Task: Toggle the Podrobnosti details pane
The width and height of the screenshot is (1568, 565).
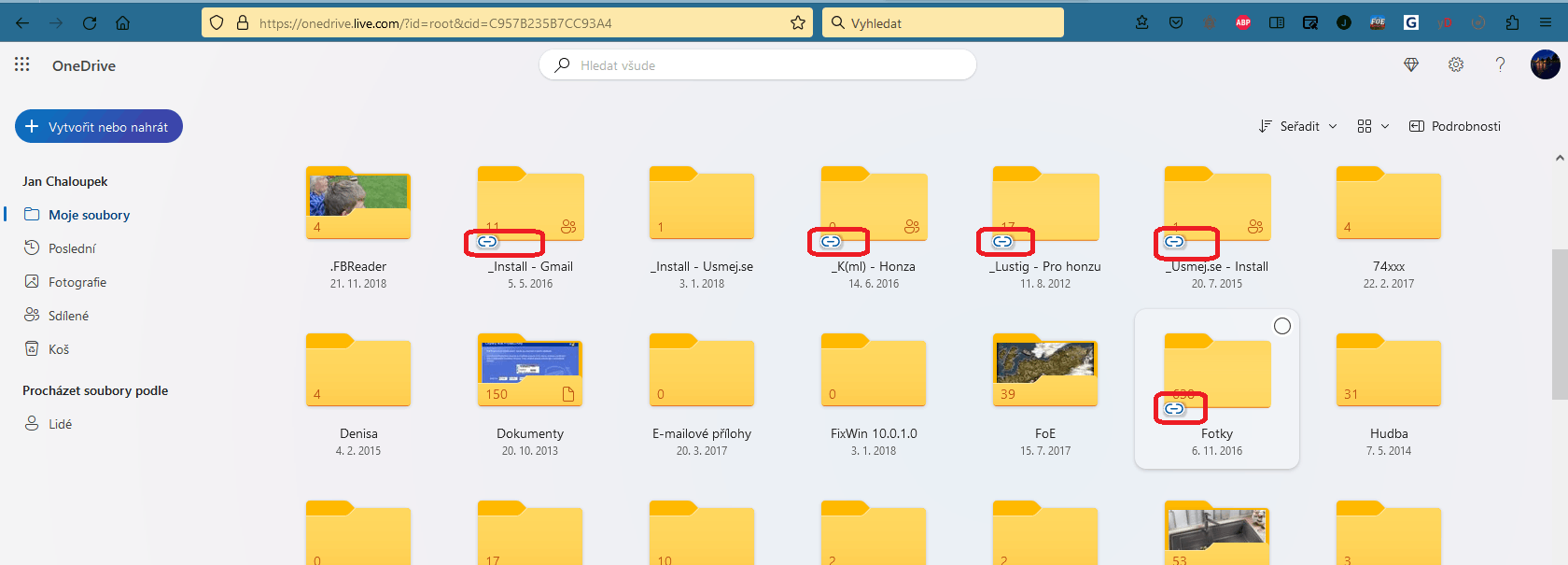Action: click(1455, 126)
